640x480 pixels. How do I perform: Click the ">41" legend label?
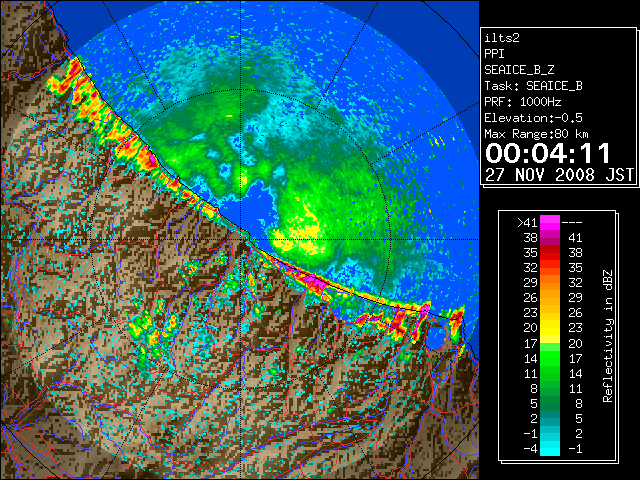tap(527, 222)
